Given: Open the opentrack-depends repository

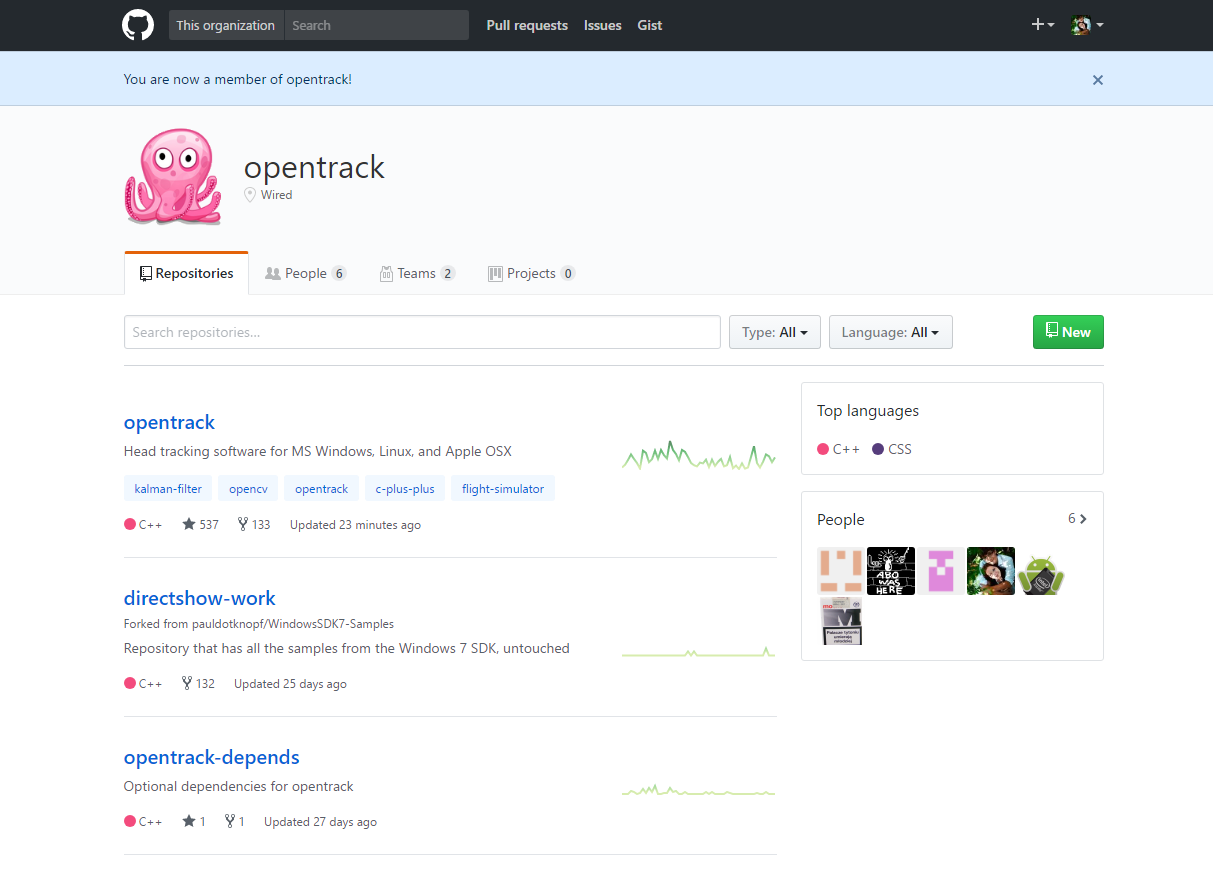Looking at the screenshot, I should 211,757.
